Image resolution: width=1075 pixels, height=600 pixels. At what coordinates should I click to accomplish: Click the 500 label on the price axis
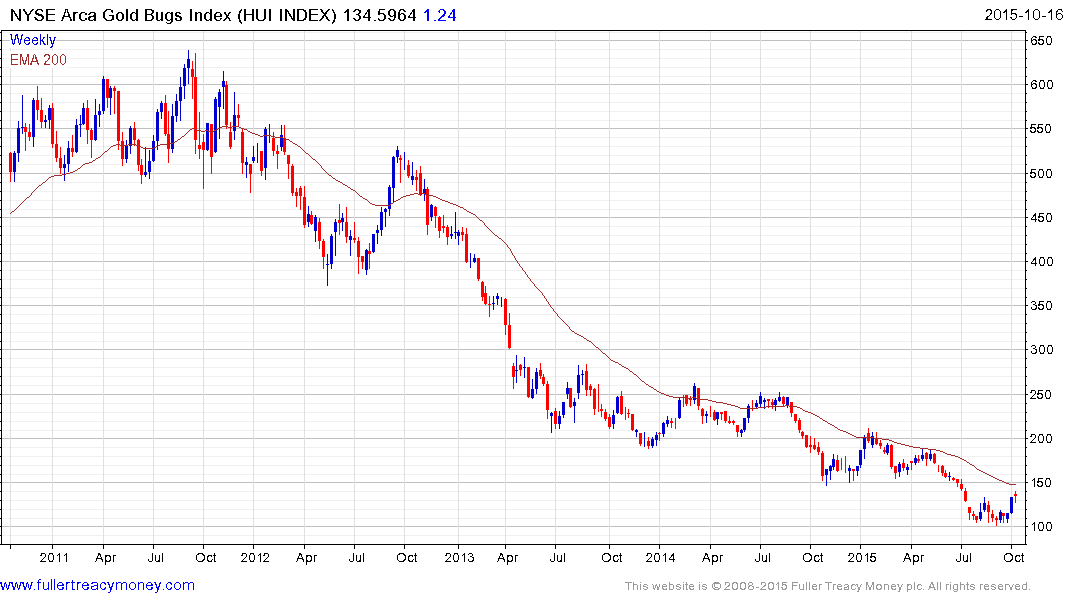click(1042, 174)
